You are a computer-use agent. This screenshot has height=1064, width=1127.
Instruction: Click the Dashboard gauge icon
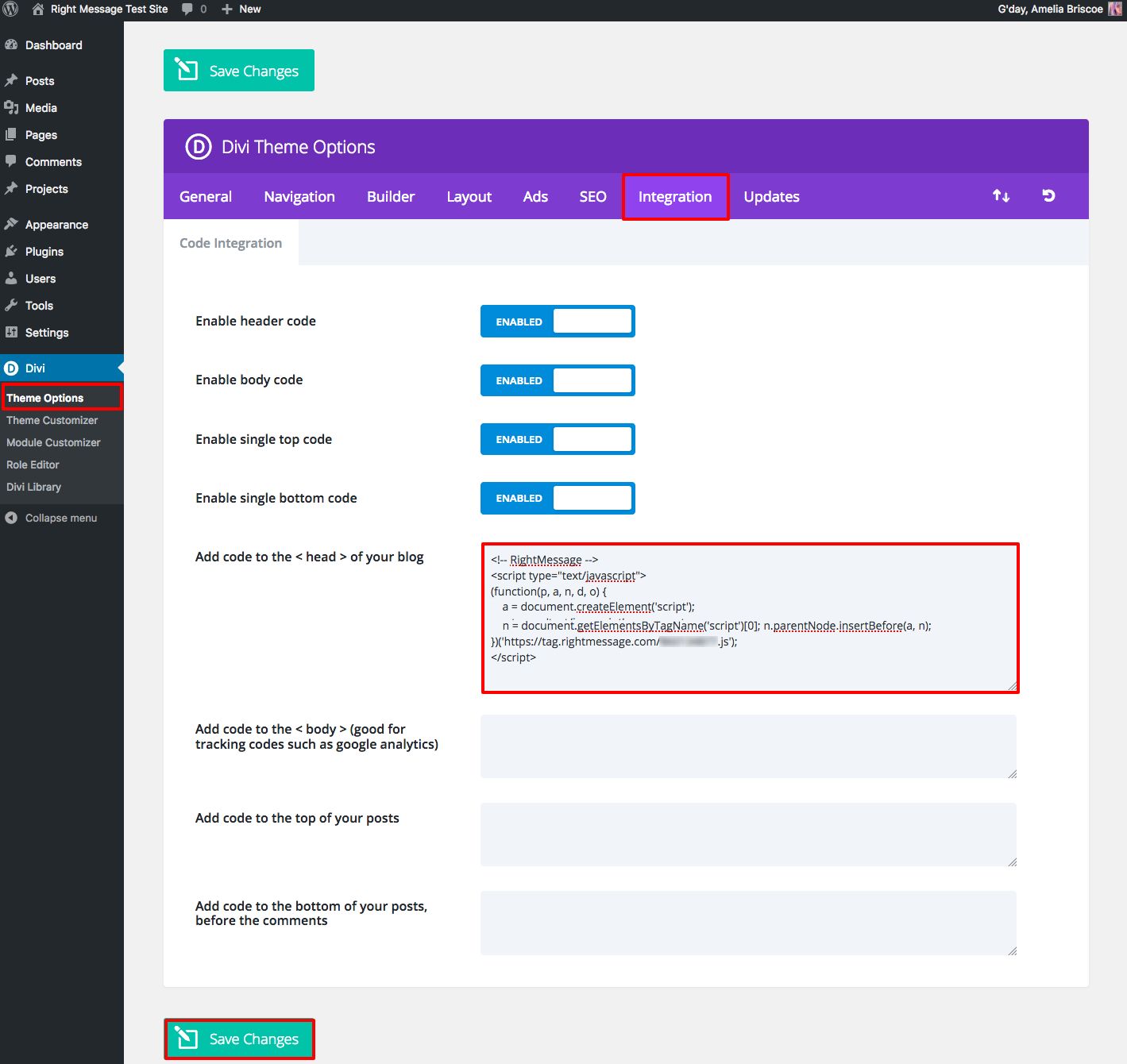pos(11,45)
